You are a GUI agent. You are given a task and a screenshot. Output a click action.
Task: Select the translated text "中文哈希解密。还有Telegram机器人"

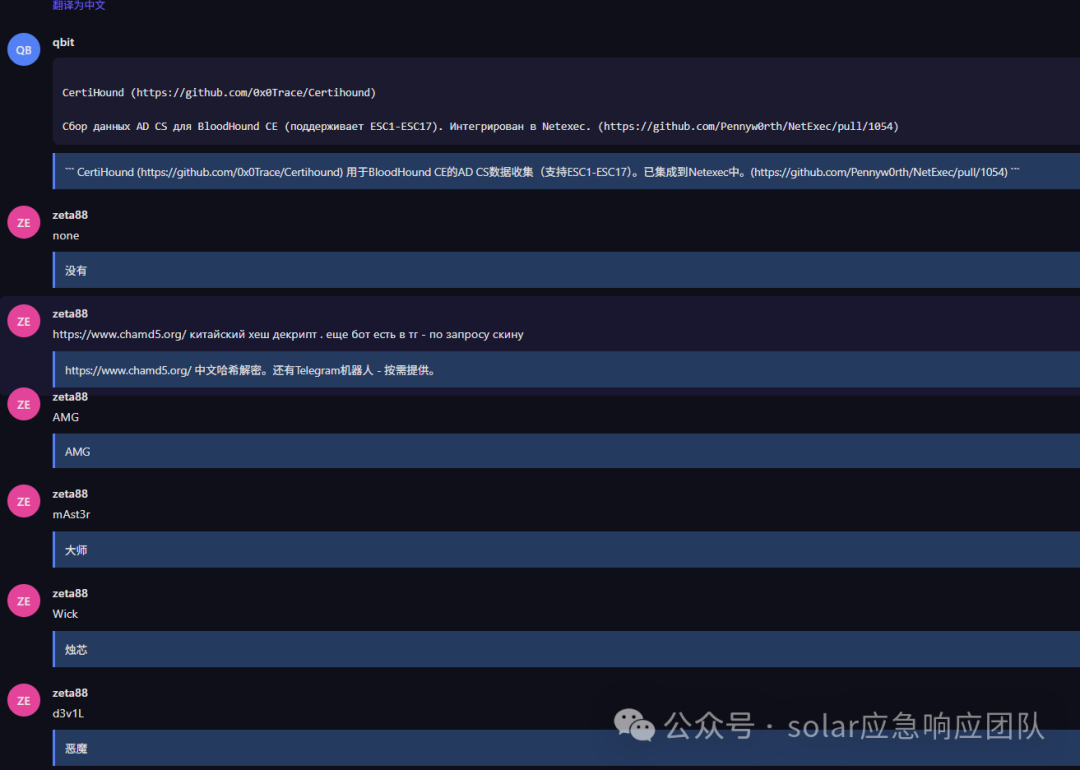coord(284,371)
